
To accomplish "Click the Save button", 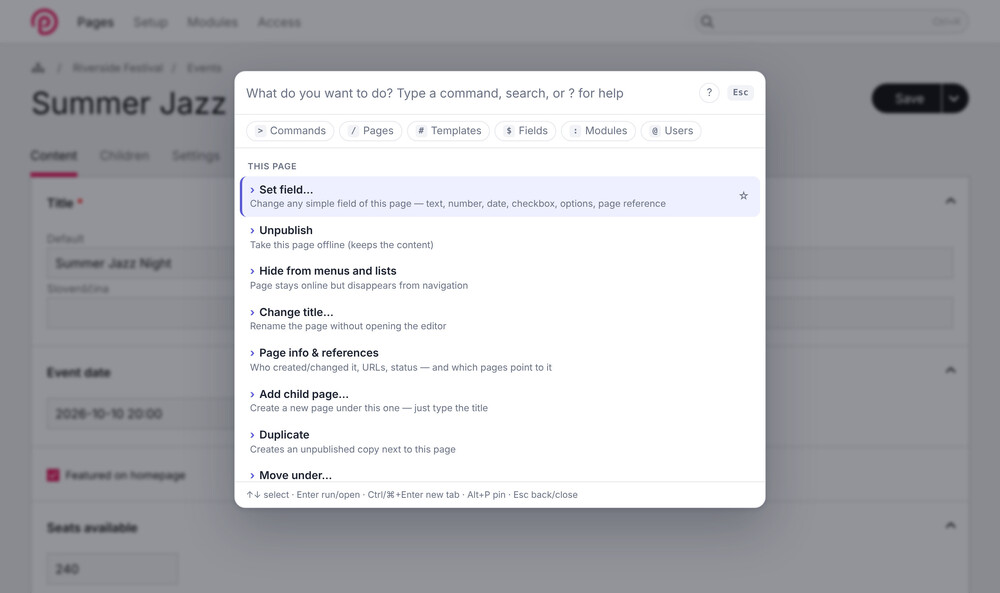I will pos(906,99).
